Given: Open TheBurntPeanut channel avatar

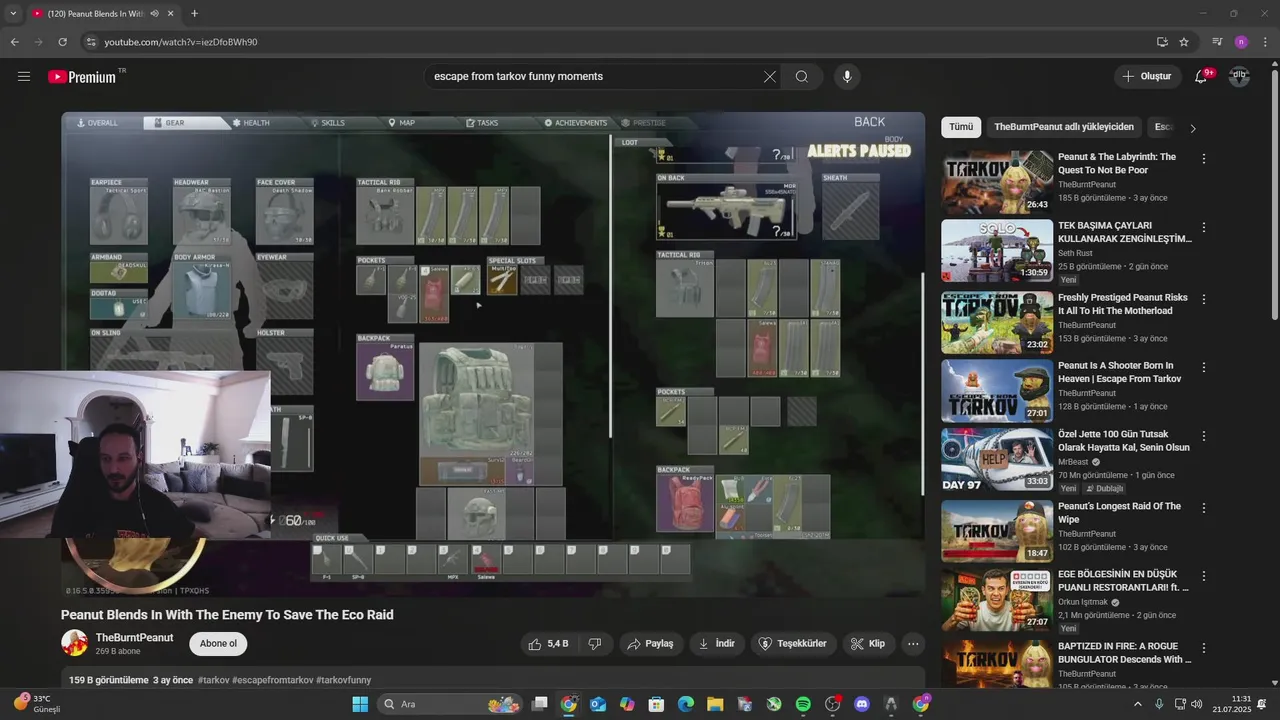Looking at the screenshot, I should [74, 643].
